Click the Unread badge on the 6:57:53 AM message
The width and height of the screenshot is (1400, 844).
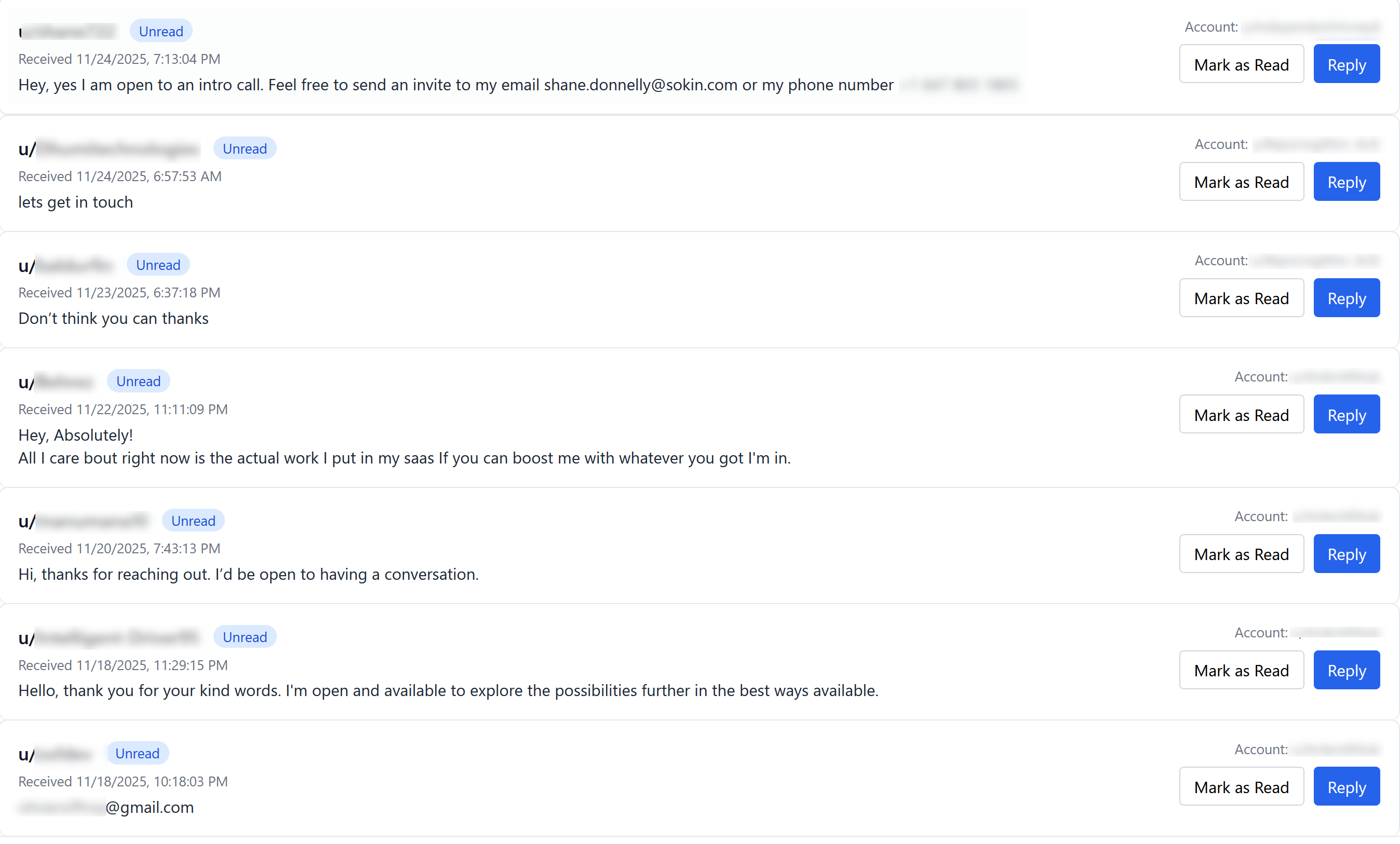coord(244,148)
